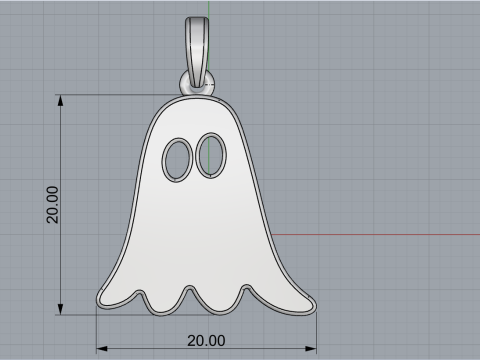Select the ghost's right eye oval
Viewport: 480px width, 360px height.
211,155
